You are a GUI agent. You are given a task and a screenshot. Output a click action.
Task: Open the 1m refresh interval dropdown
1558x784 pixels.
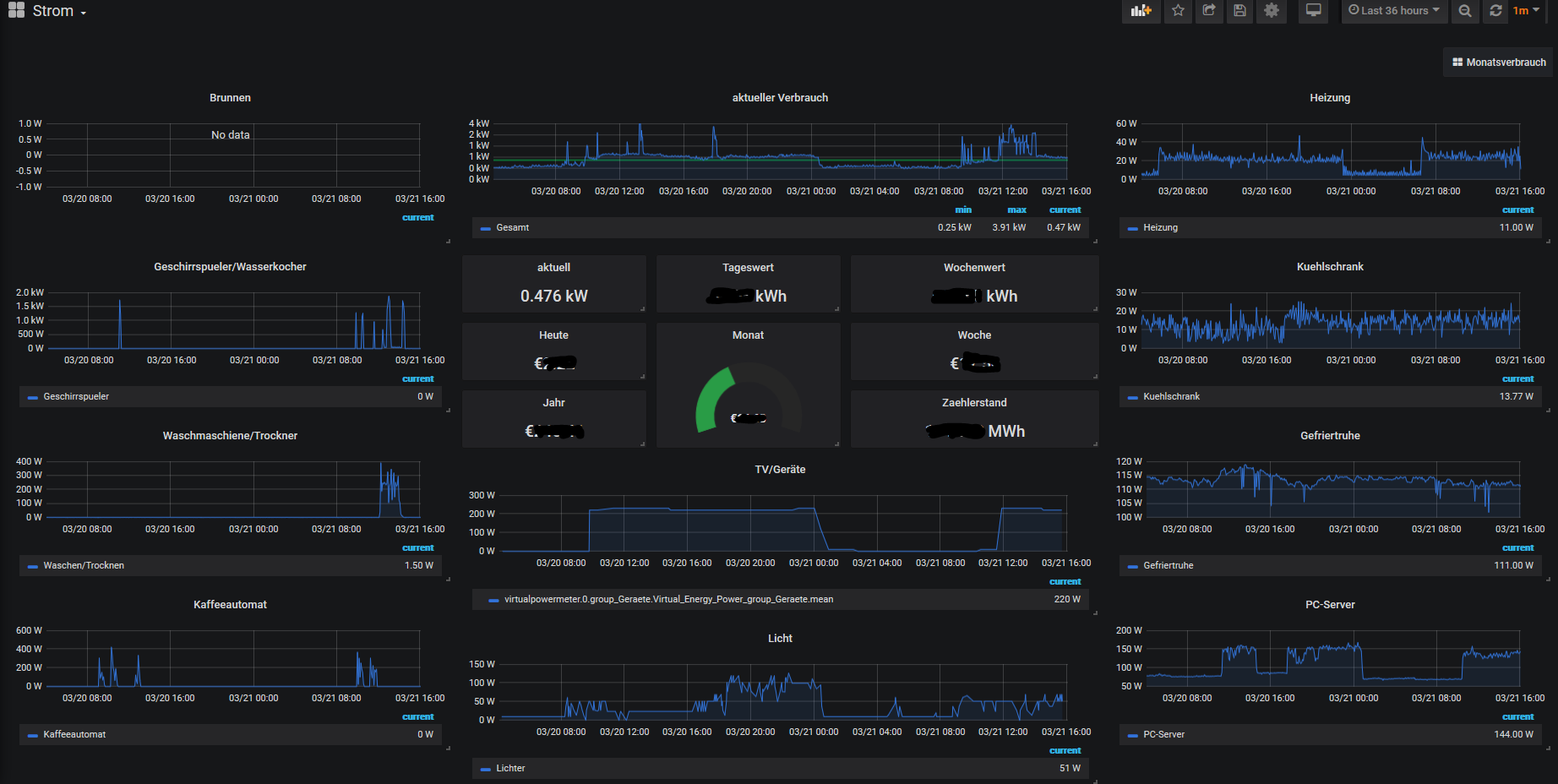tap(1526, 11)
